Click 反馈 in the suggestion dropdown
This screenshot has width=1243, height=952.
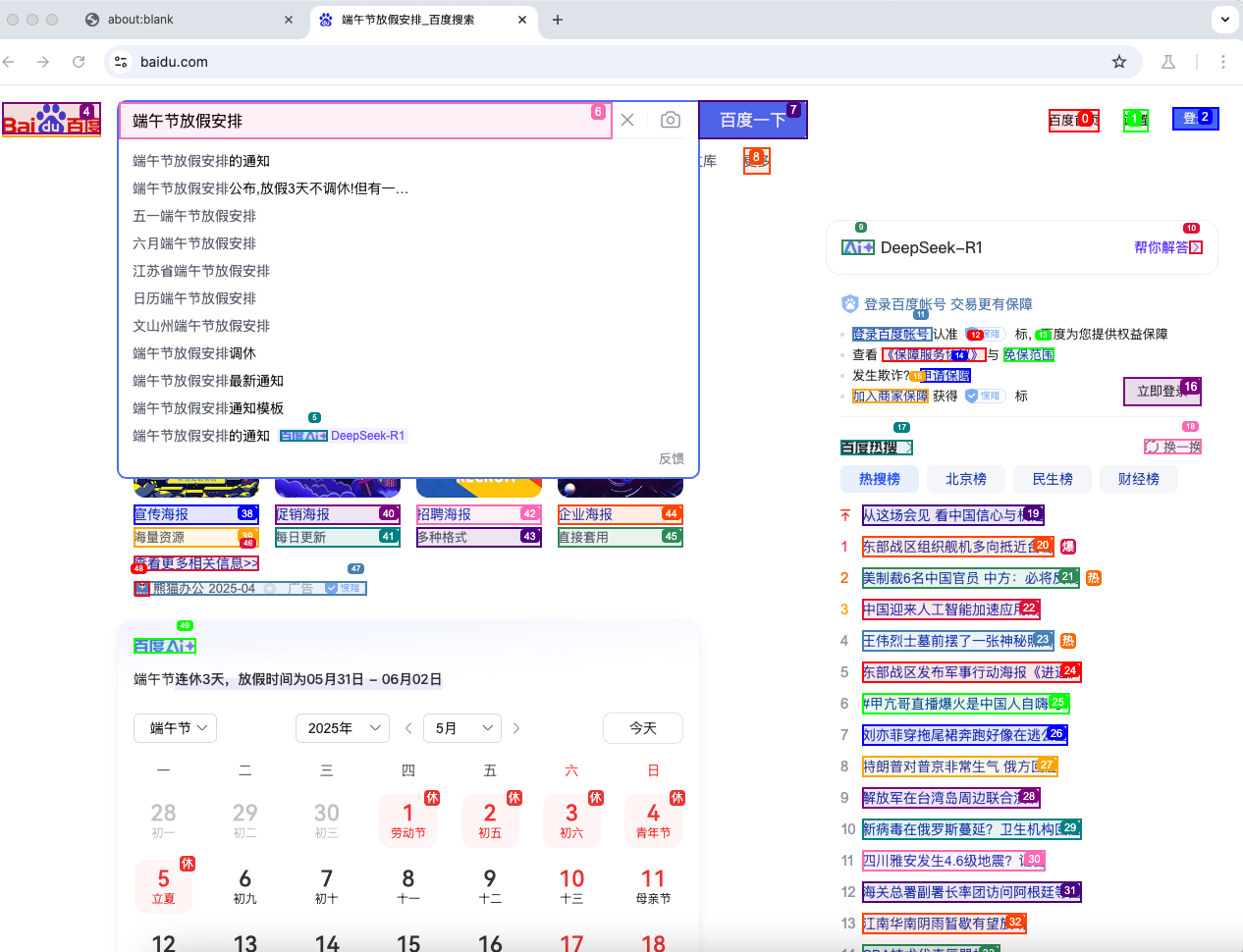[x=672, y=458]
